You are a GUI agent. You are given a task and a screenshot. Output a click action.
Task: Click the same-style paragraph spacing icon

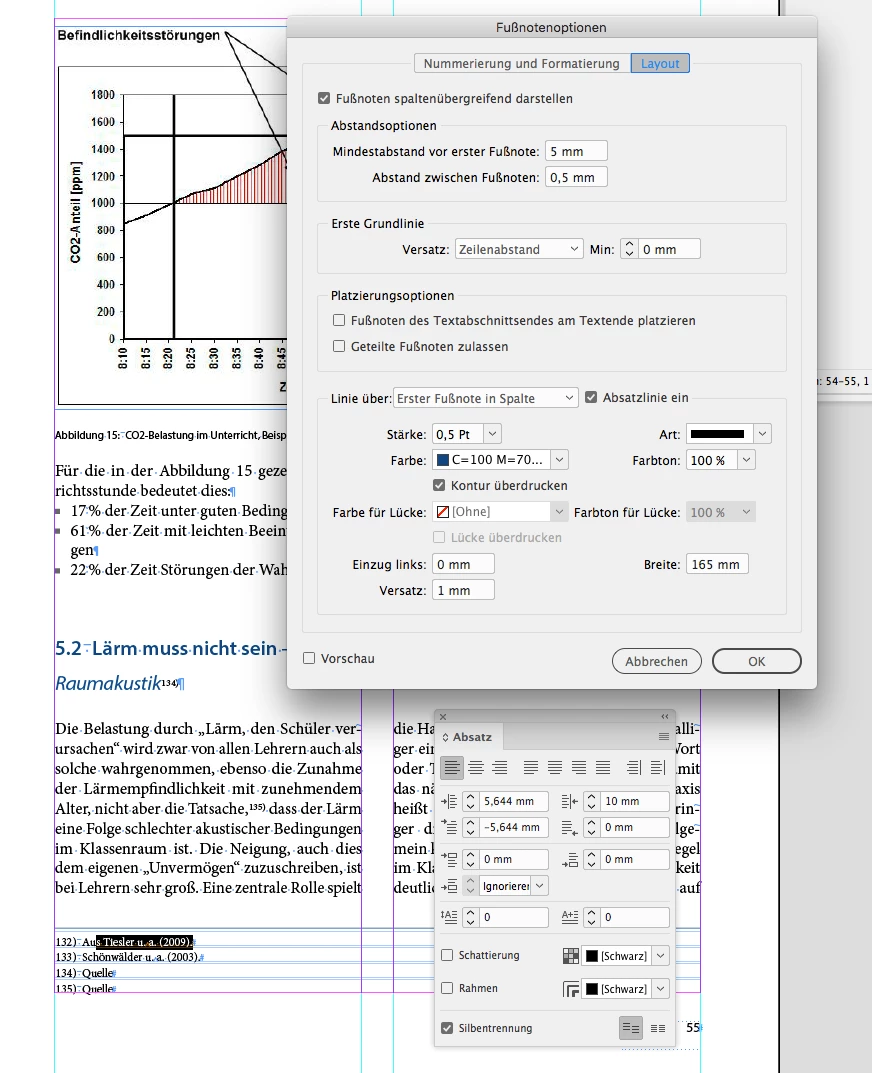(449, 886)
